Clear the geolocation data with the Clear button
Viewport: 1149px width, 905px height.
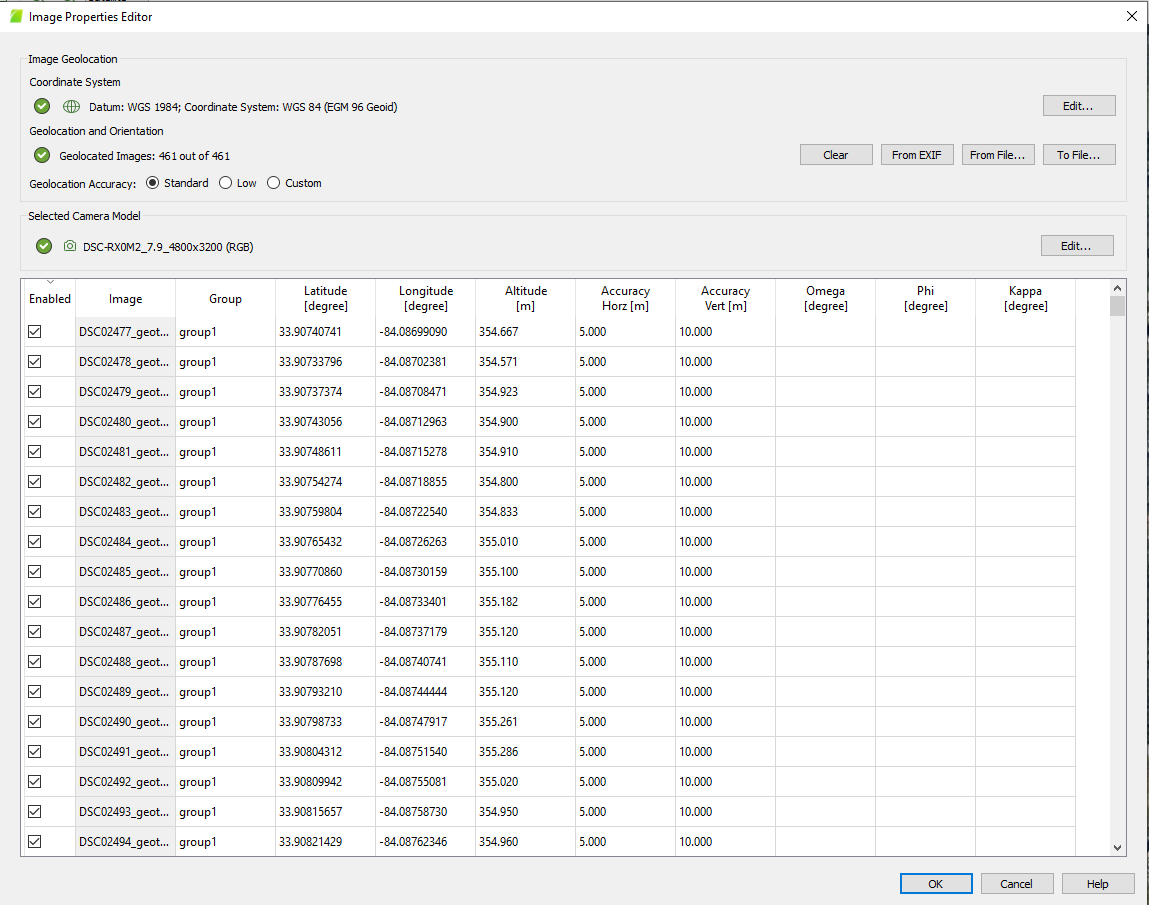pos(836,154)
